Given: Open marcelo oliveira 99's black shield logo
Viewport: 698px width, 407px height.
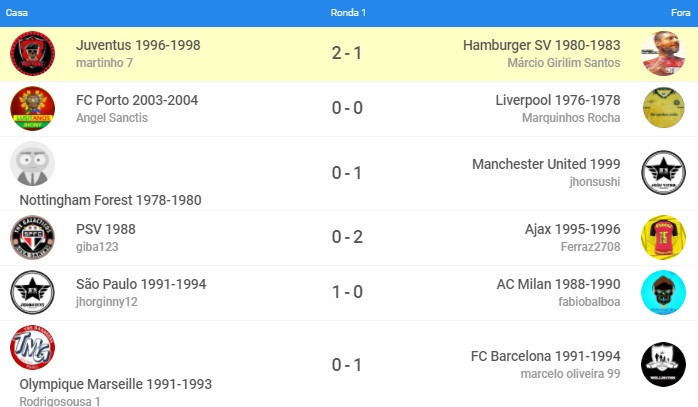Looking at the screenshot, I should pyautogui.click(x=663, y=364).
